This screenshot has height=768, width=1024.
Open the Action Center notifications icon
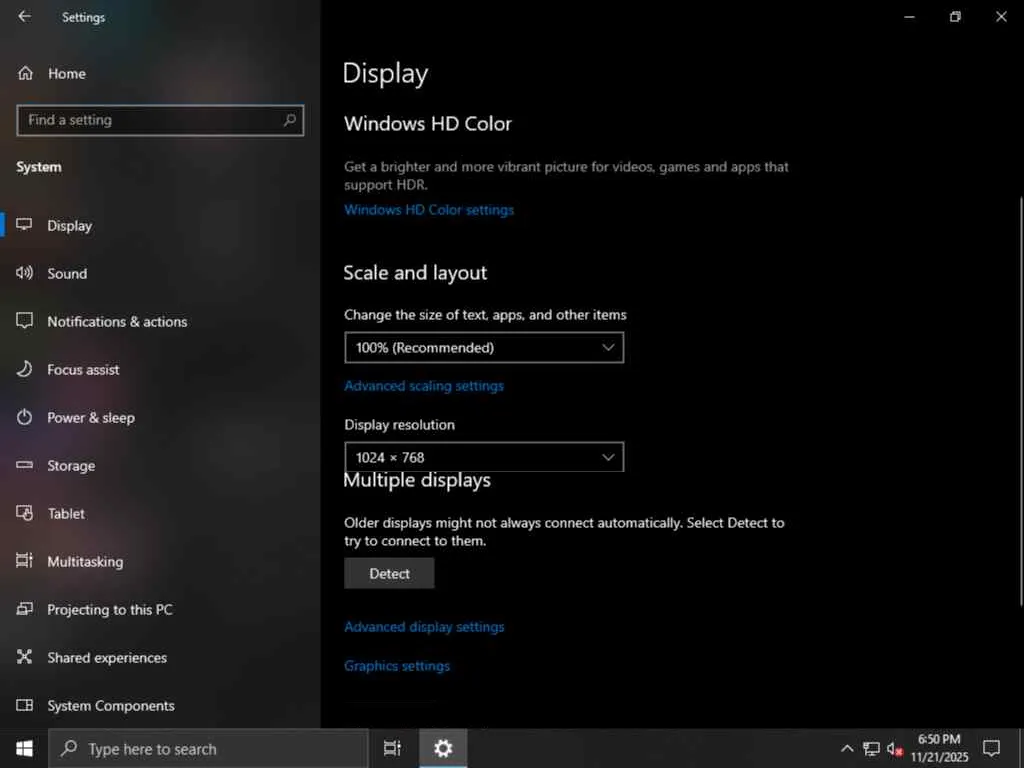[x=991, y=748]
